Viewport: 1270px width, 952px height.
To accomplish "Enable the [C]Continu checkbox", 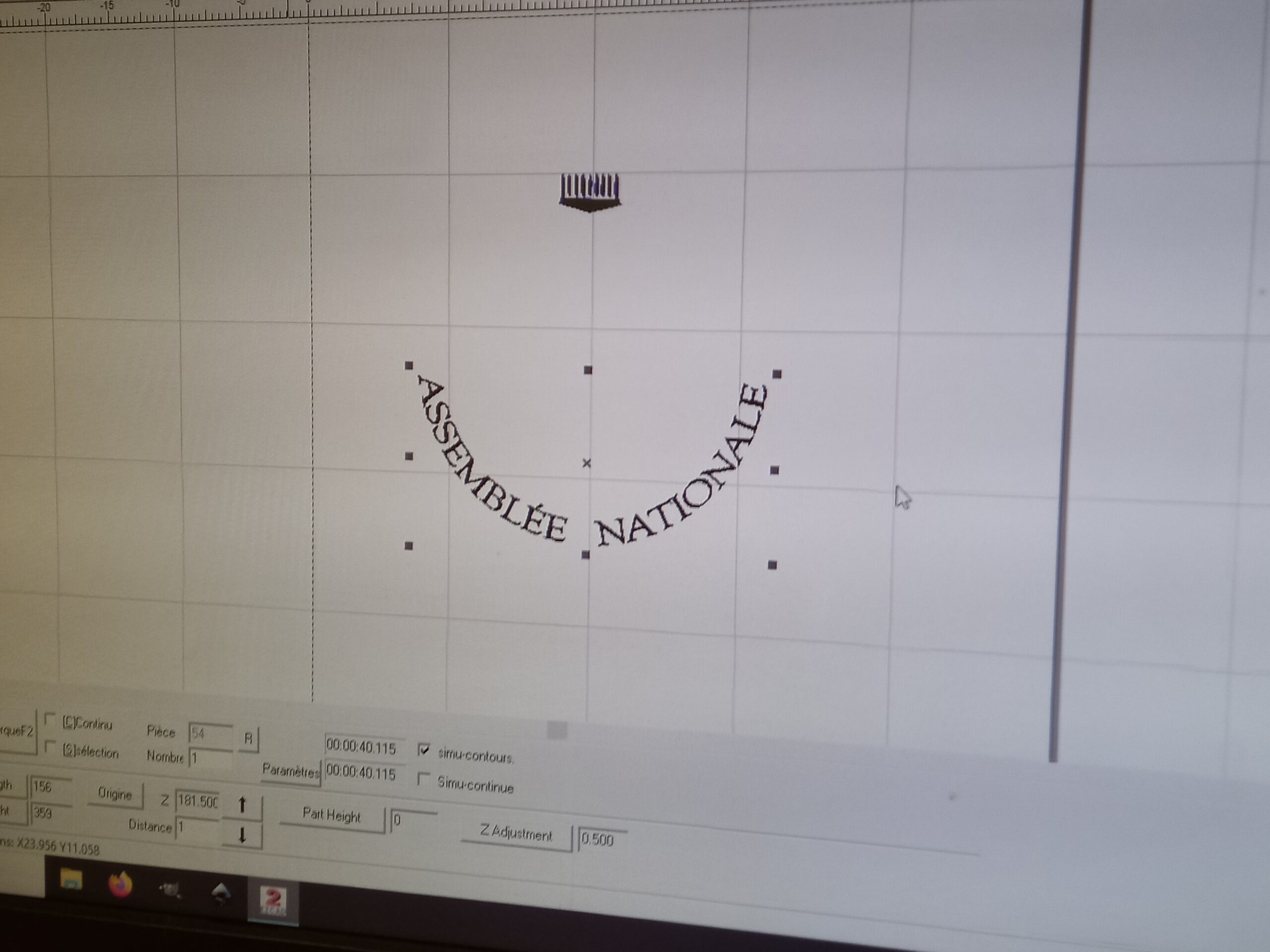I will point(51,719).
